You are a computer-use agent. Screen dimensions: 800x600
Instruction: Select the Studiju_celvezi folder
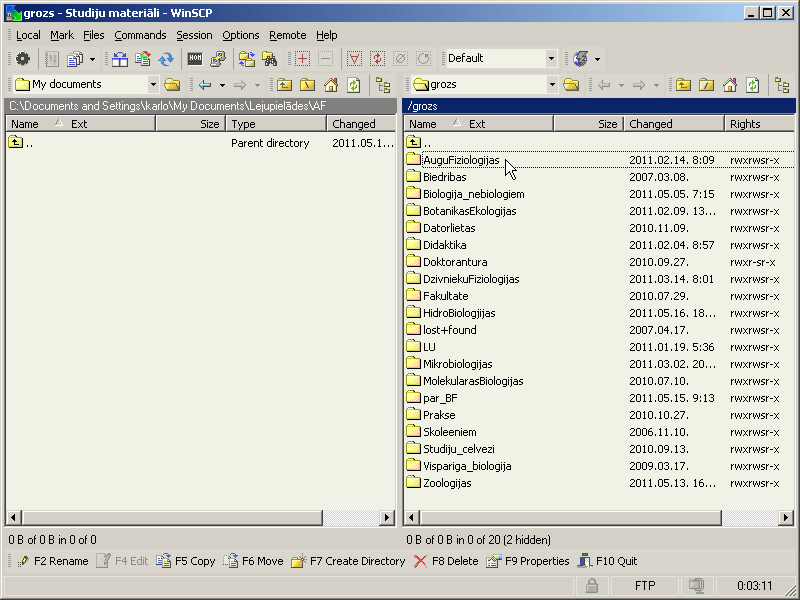pyautogui.click(x=459, y=449)
